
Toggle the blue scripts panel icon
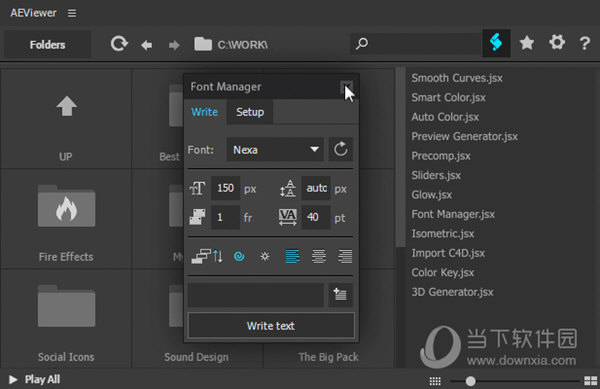(x=496, y=43)
